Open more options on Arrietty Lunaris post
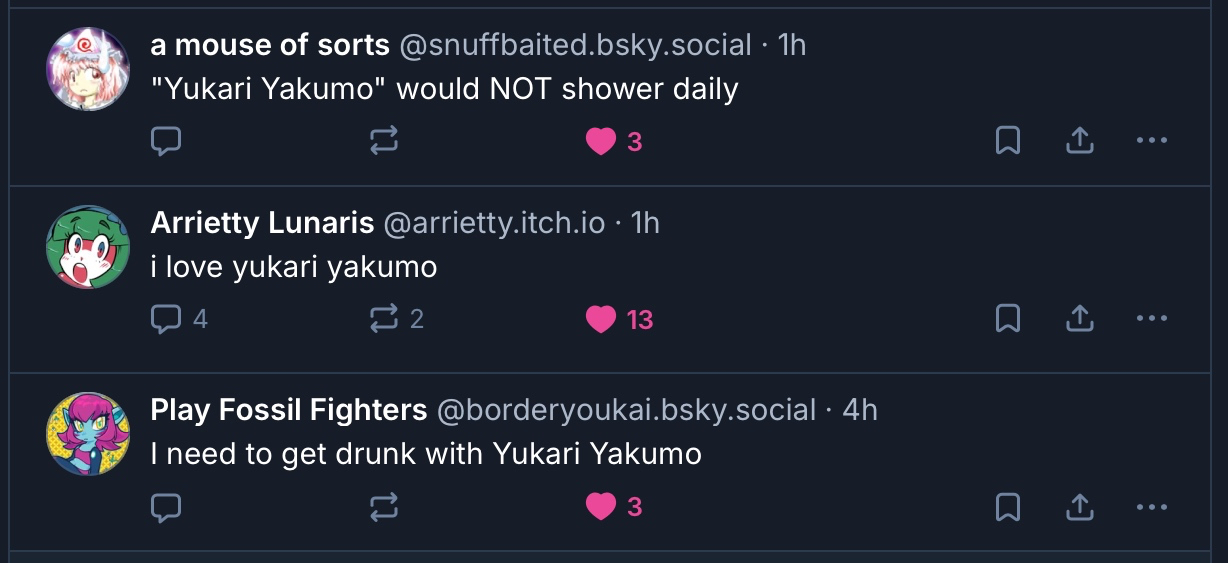The height and width of the screenshot is (563, 1228). [x=1152, y=319]
